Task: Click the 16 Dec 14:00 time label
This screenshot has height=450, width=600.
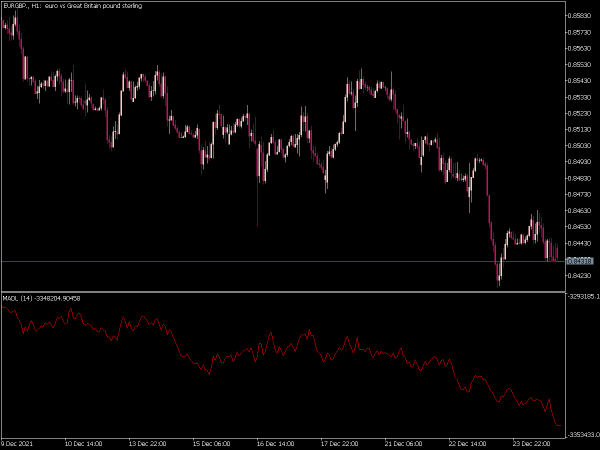Action: click(x=276, y=444)
